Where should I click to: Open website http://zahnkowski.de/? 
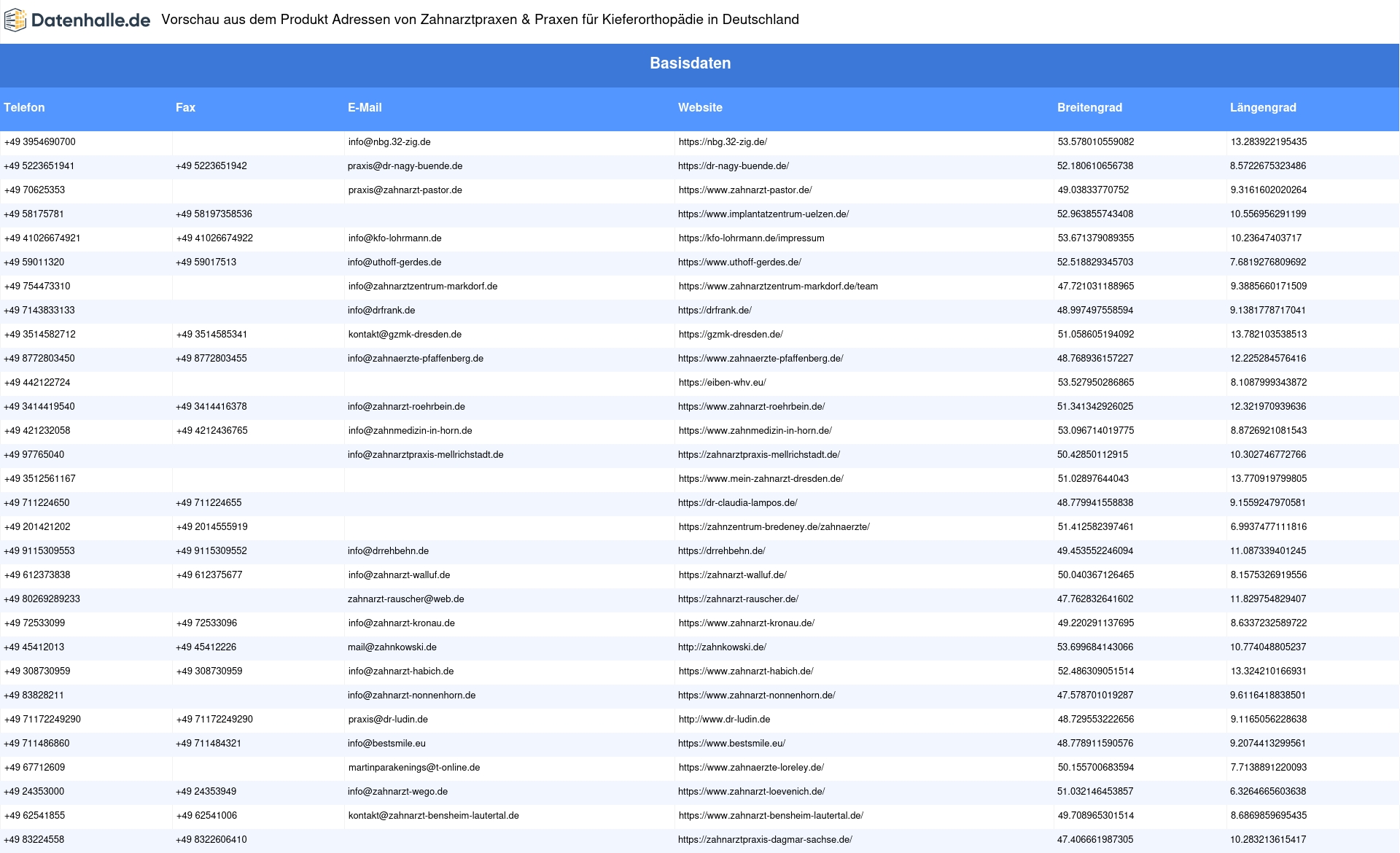[722, 647]
